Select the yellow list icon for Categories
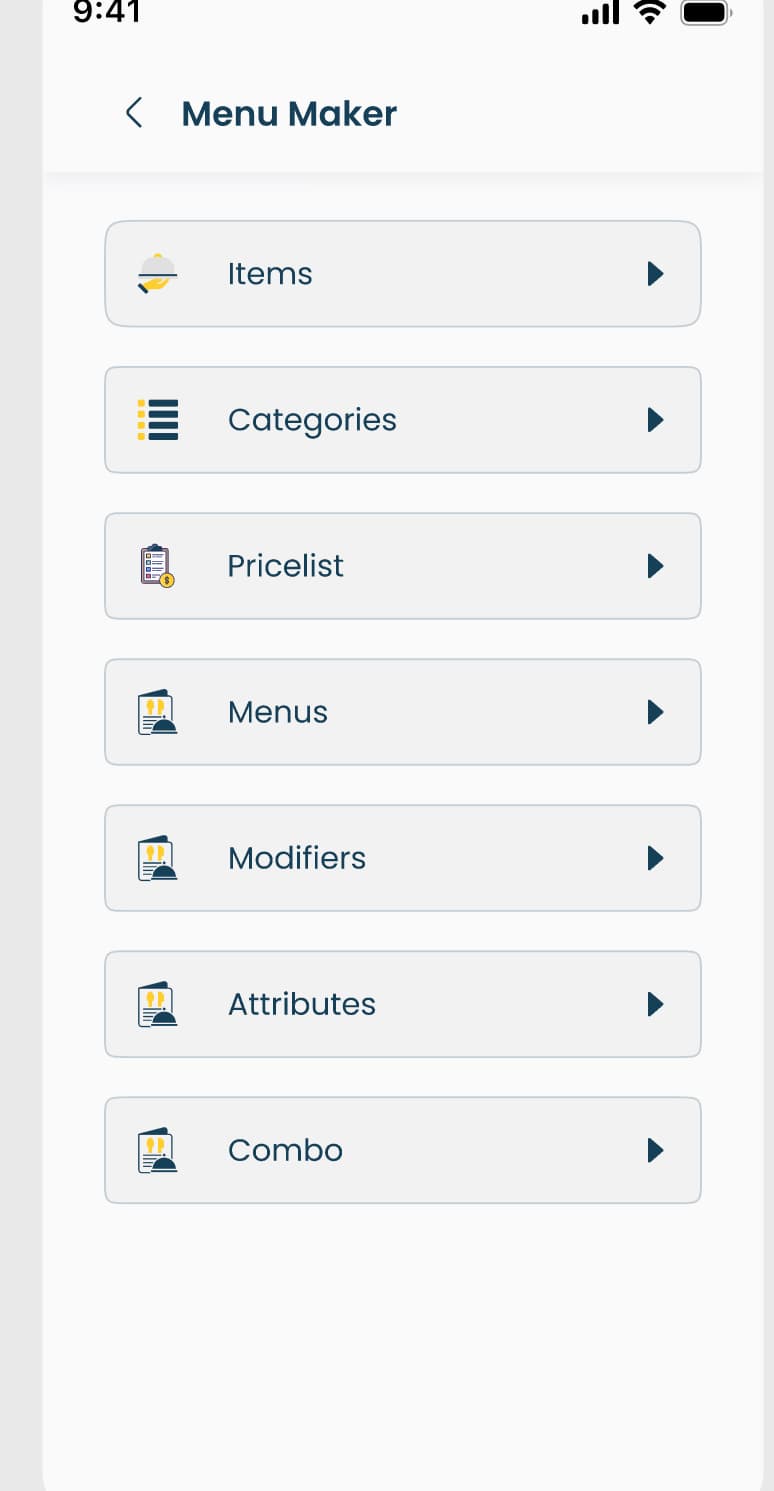Screen dimensions: 774x1491 tap(156, 420)
